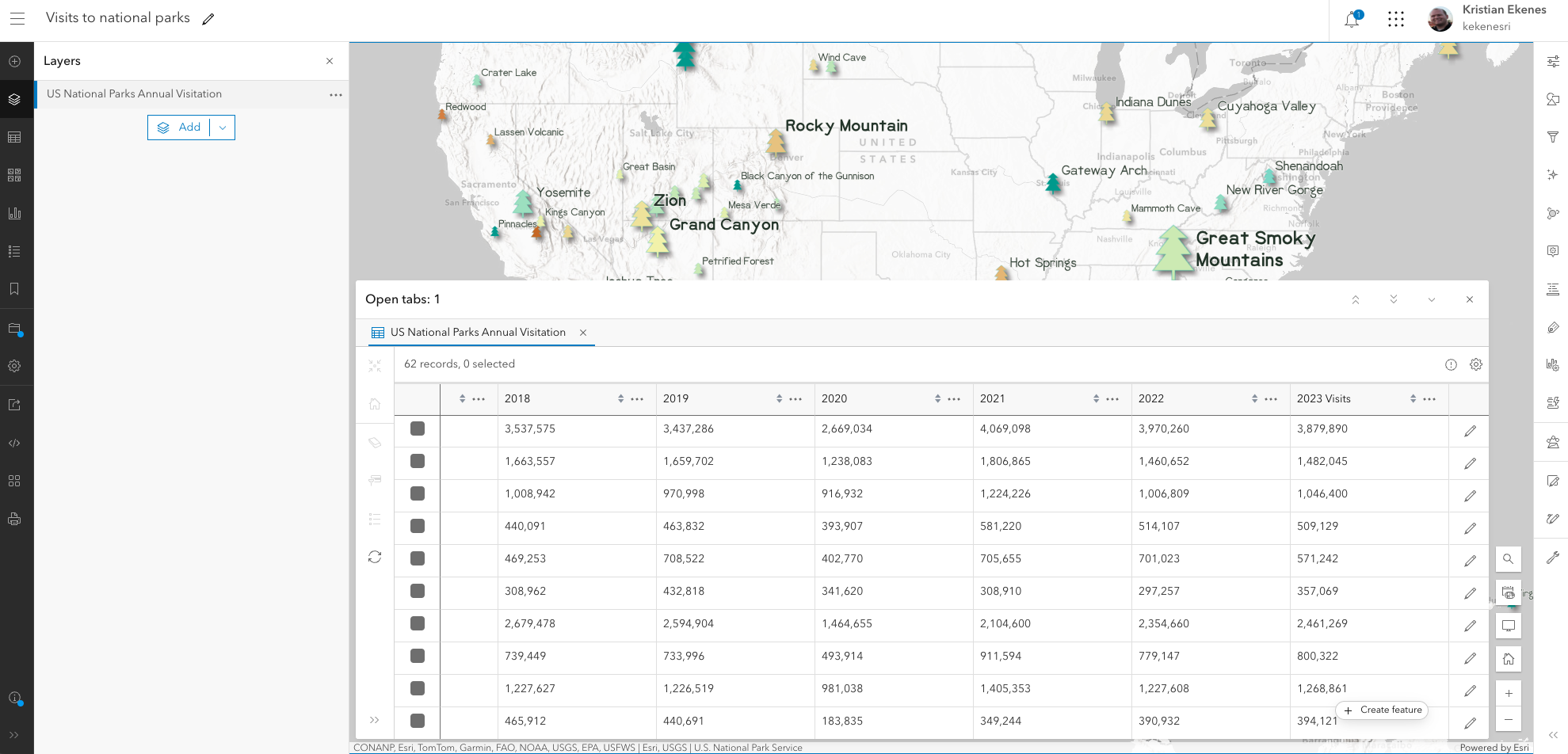Open the Charts panel

click(14, 212)
